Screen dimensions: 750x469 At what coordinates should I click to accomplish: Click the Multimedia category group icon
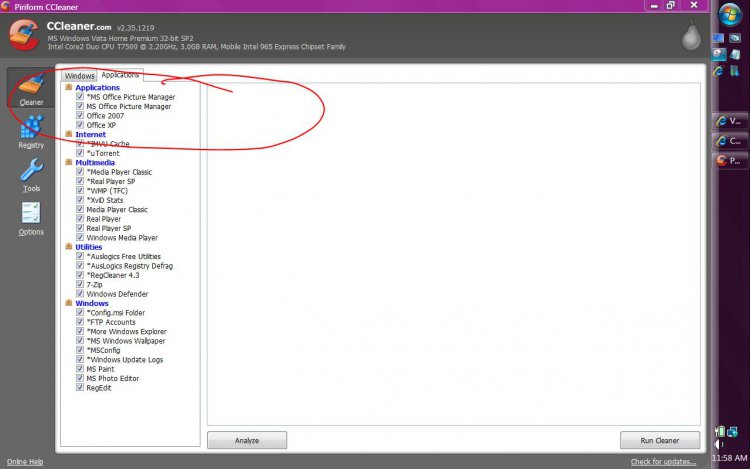point(68,162)
